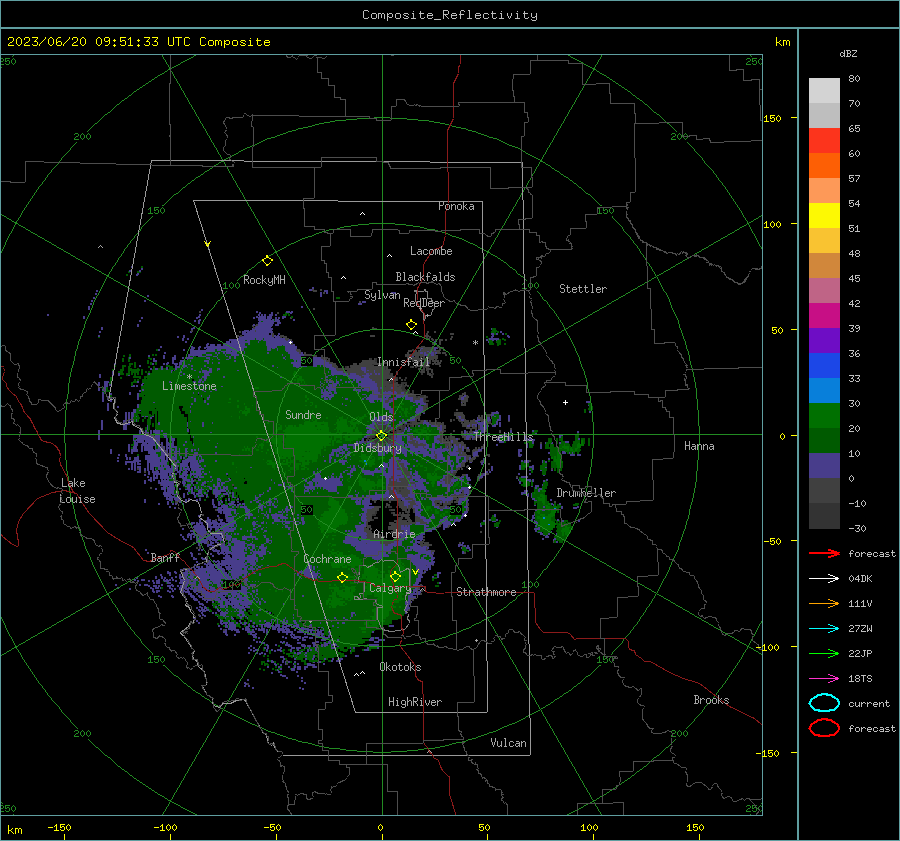Pick the magenta 39-42 dBZ swatch
The image size is (900, 841).
pos(824,316)
